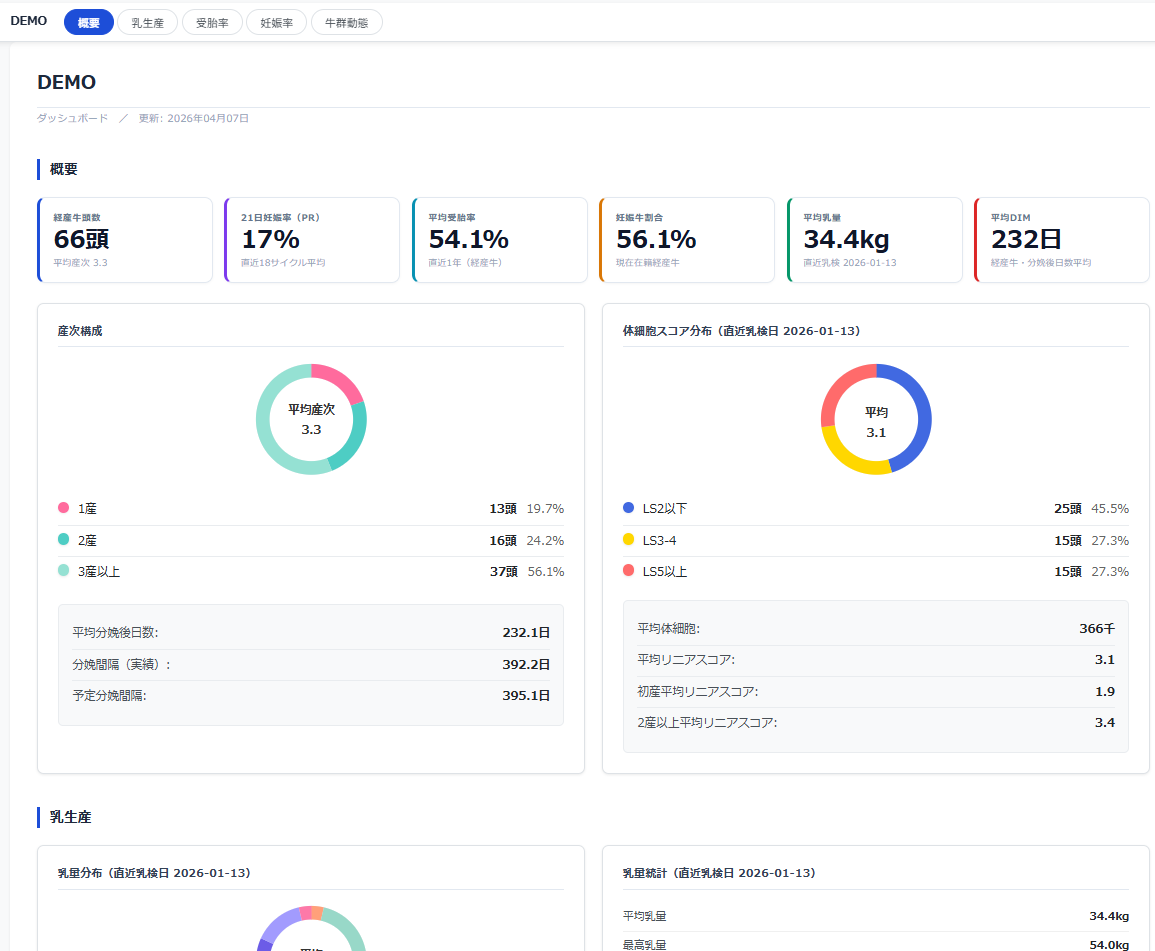Go to the 妊娠率 tab
This screenshot has height=951, width=1155.
277,23
